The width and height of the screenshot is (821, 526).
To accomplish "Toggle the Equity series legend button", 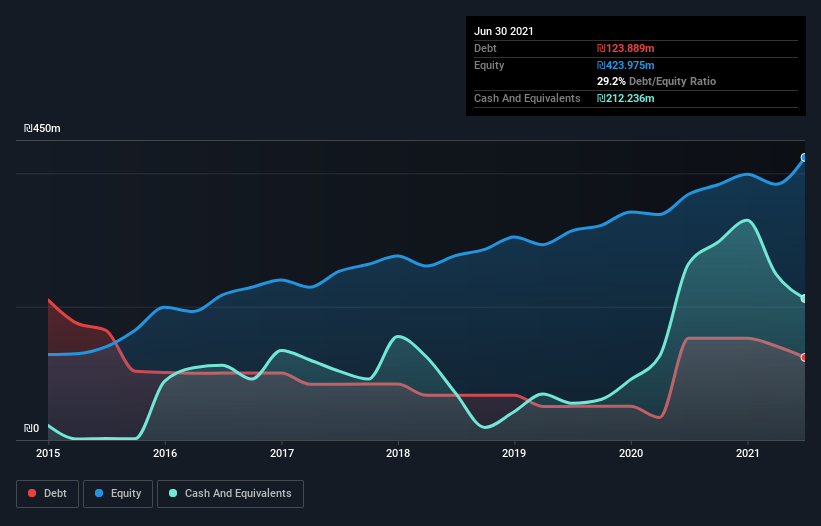I will click(x=118, y=494).
